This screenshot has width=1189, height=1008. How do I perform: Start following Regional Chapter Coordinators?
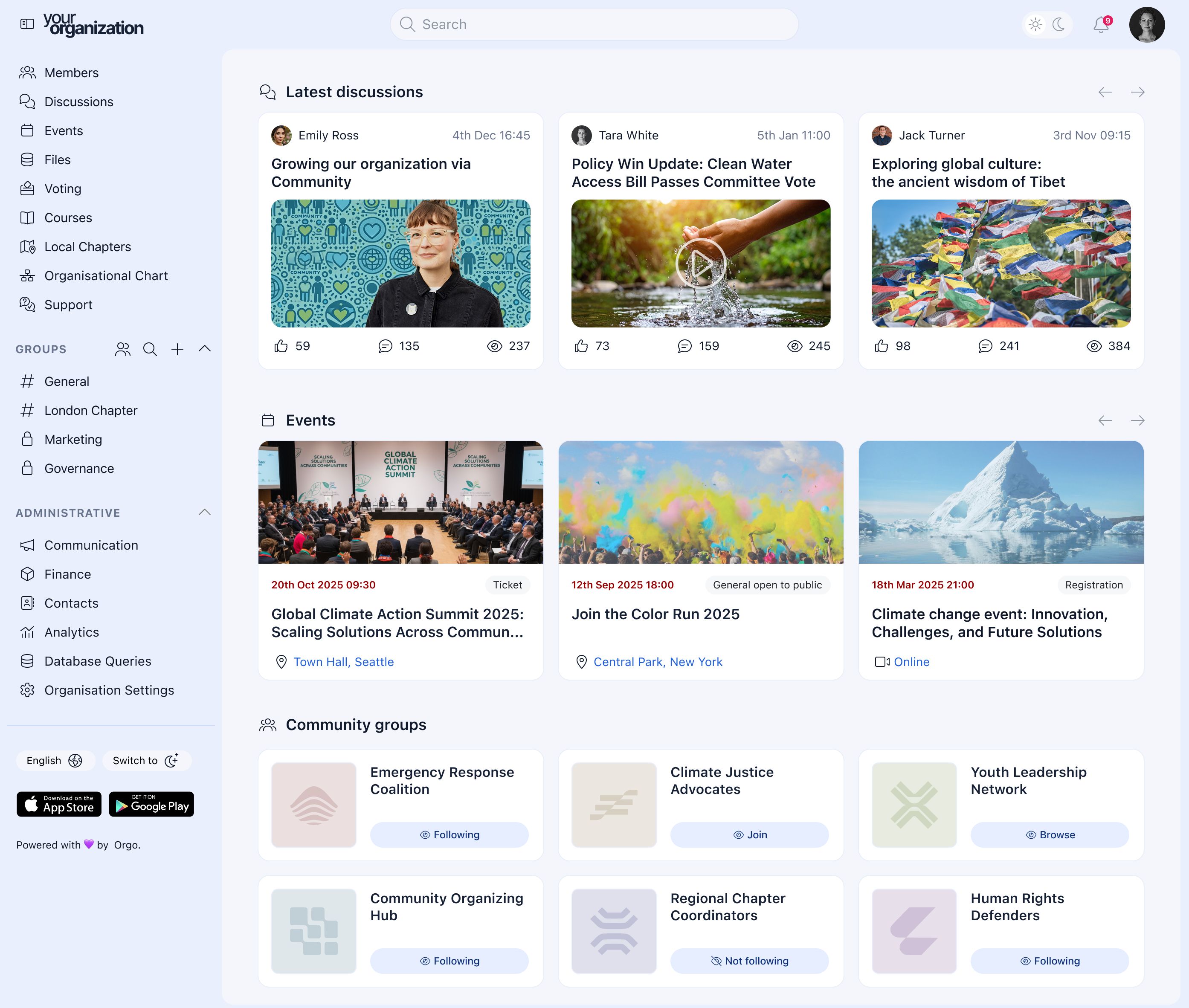[x=749, y=961]
